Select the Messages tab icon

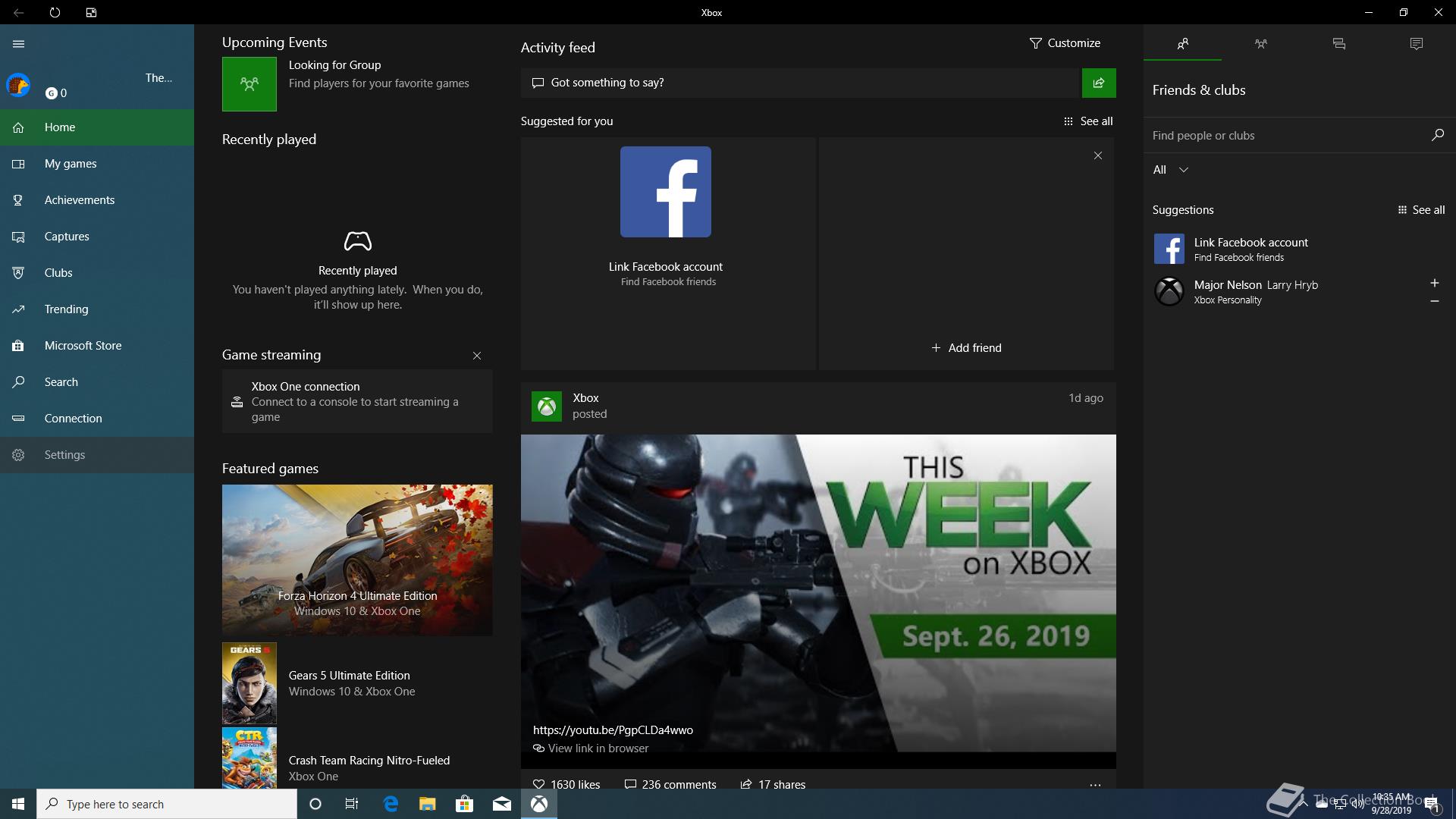[1339, 43]
